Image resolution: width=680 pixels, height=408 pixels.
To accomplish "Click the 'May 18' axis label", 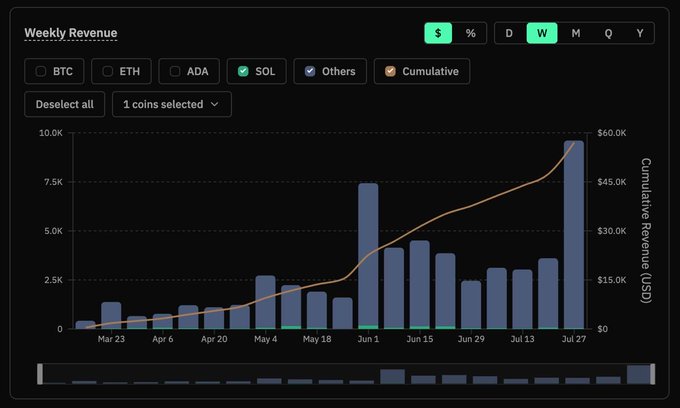I will 317,339.
